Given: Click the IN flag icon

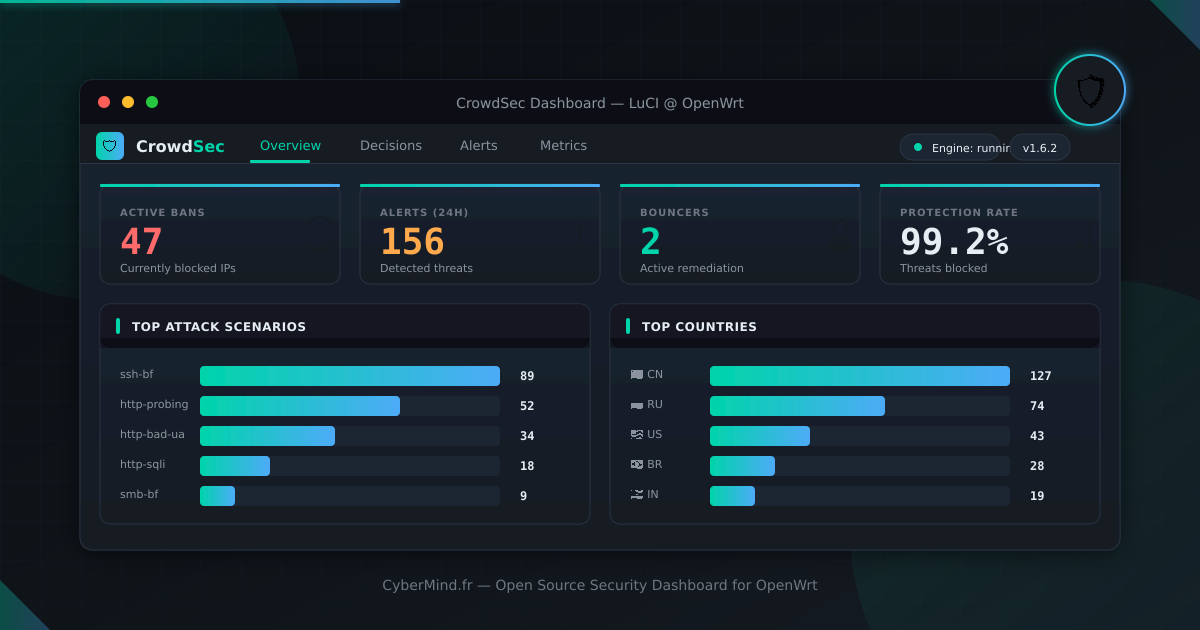Looking at the screenshot, I should 637,495.
